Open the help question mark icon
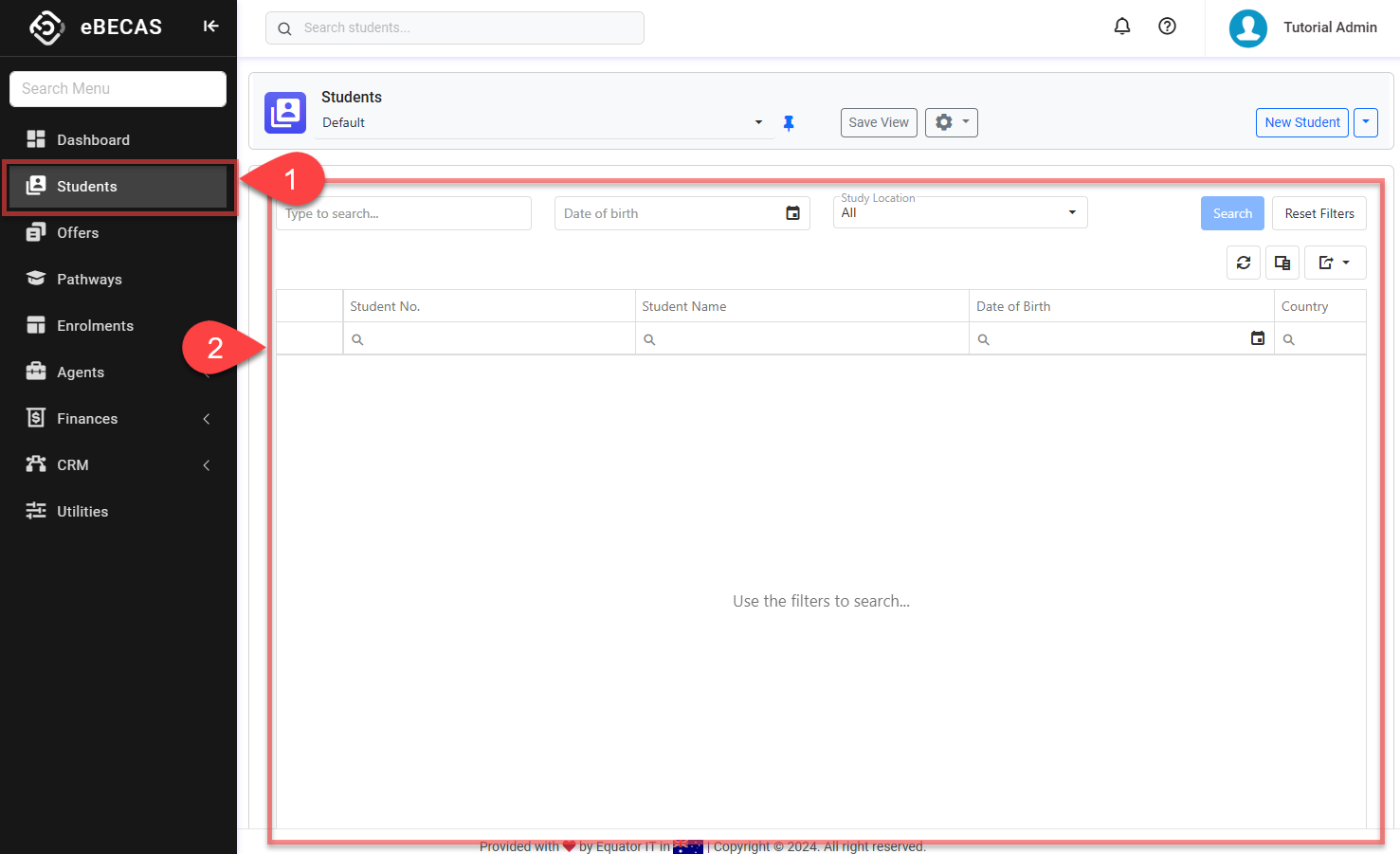 1167,27
